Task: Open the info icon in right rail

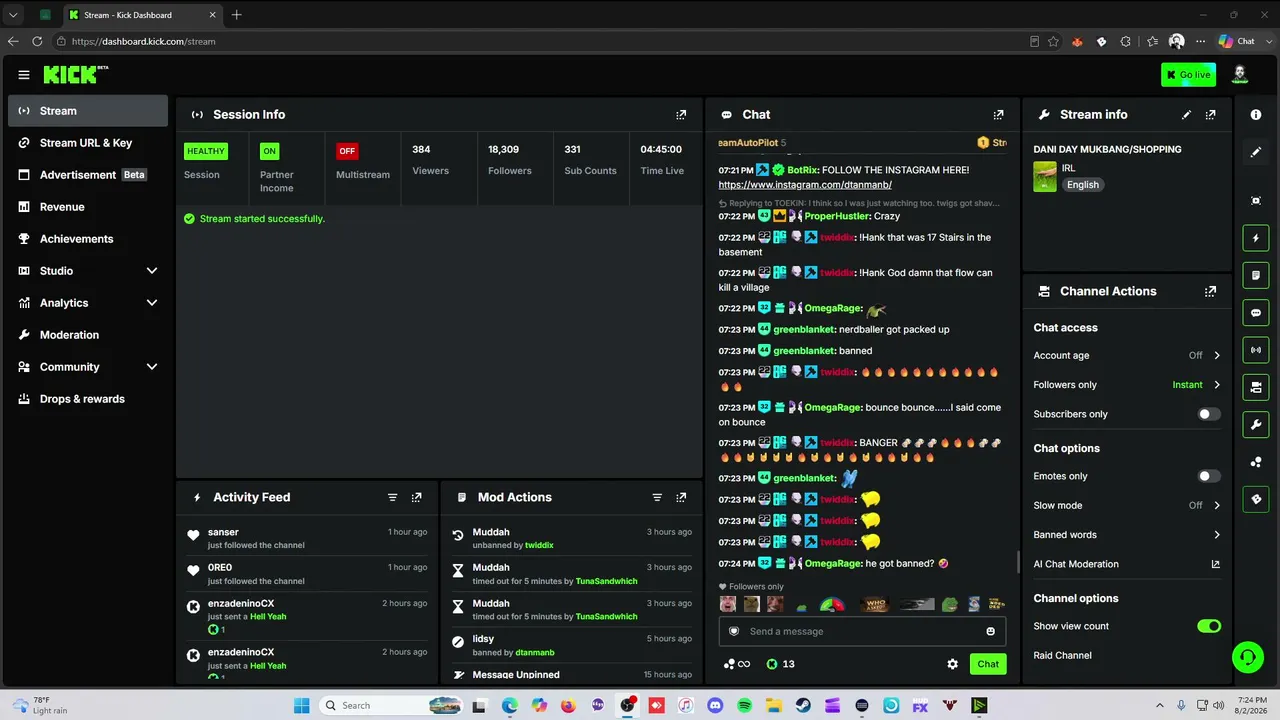Action: point(1256,115)
